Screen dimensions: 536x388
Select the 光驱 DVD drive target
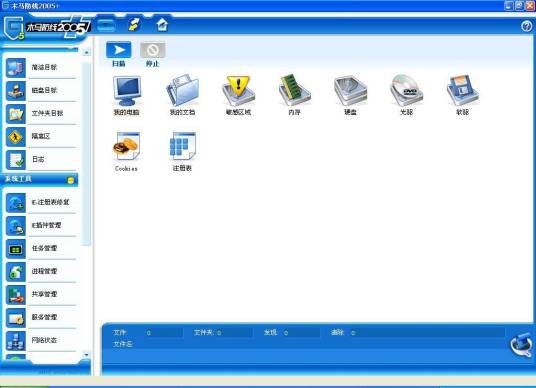pyautogui.click(x=406, y=95)
